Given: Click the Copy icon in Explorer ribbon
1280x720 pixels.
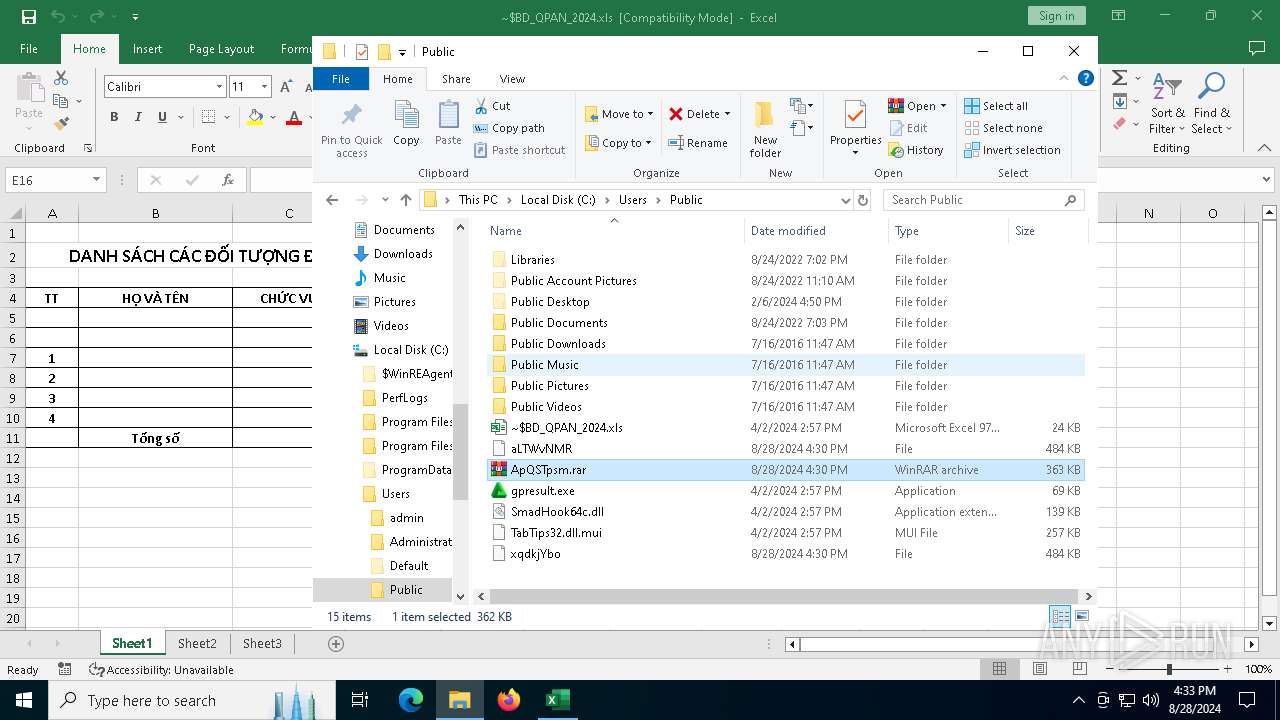Looking at the screenshot, I should click(x=406, y=114).
